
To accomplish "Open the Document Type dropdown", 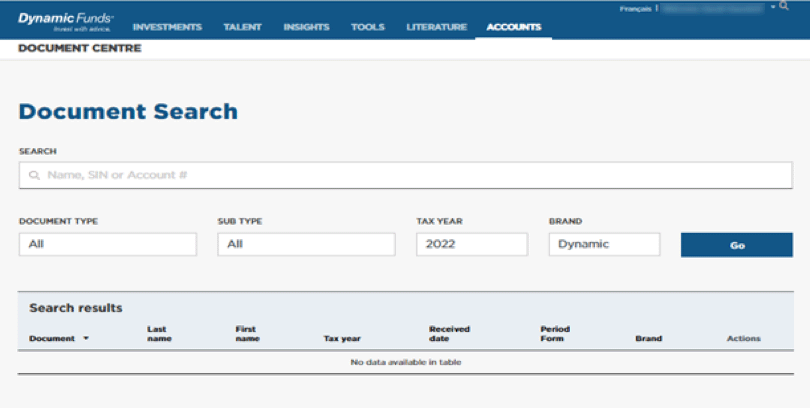I will point(108,244).
